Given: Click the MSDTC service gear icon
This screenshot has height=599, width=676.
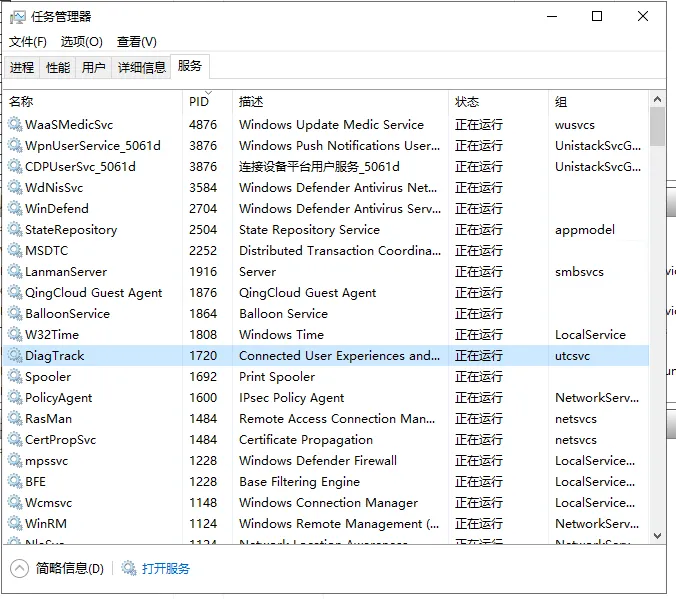Looking at the screenshot, I should click(x=15, y=251).
